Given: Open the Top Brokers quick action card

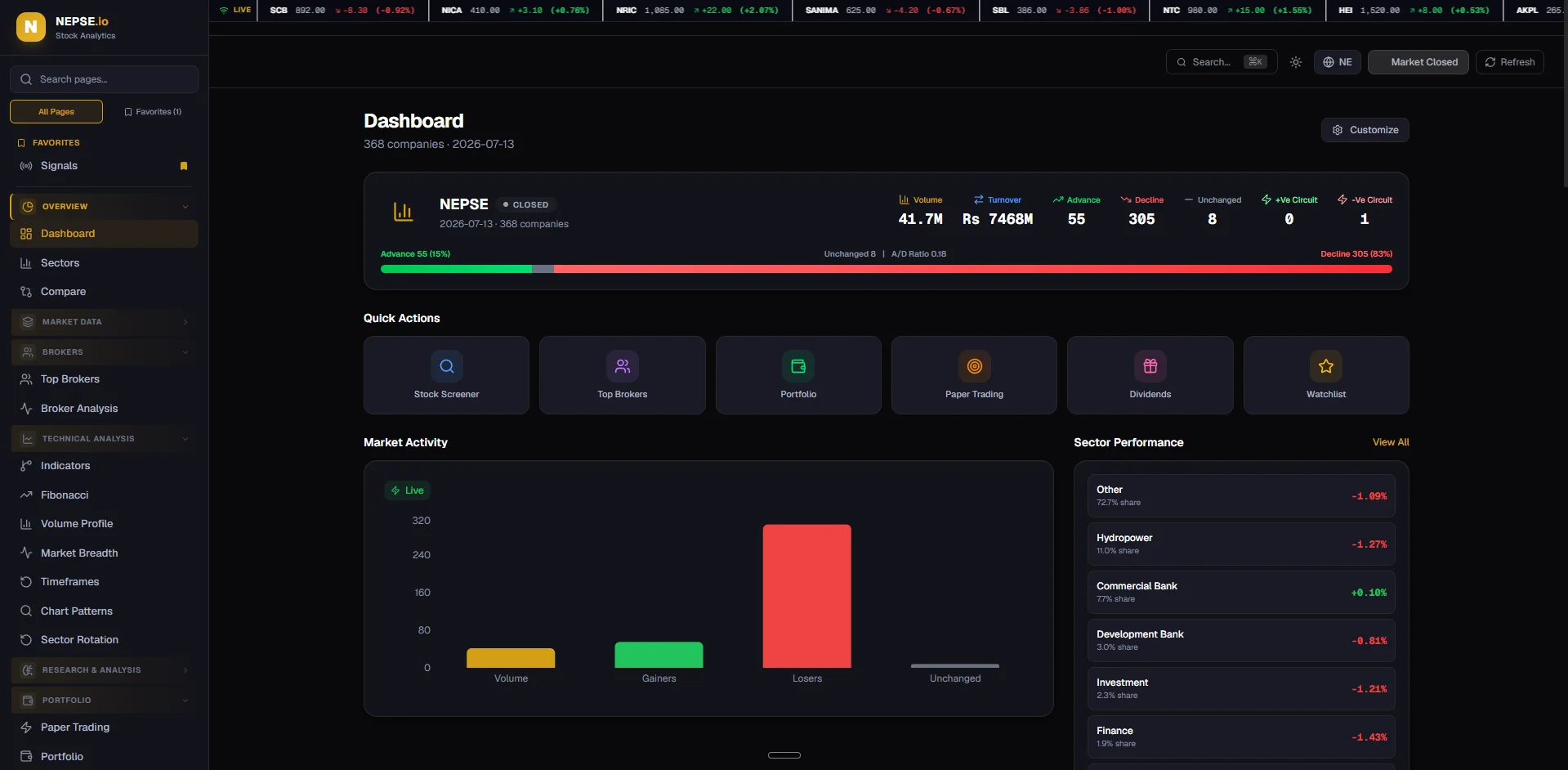Looking at the screenshot, I should pos(622,375).
